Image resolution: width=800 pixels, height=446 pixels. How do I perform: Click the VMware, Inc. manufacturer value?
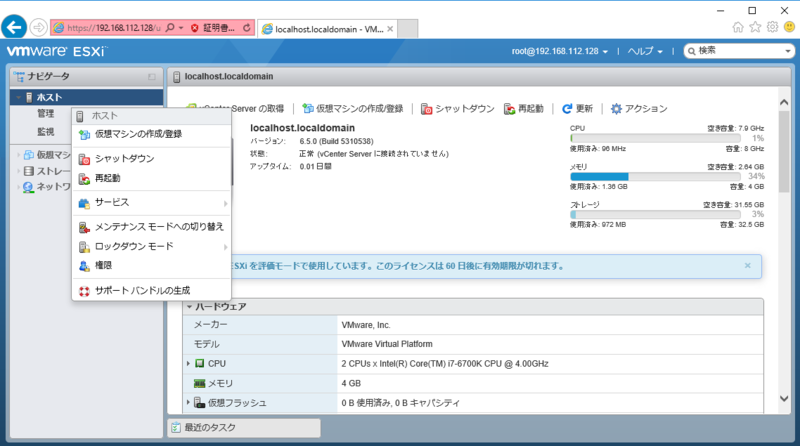pos(366,325)
